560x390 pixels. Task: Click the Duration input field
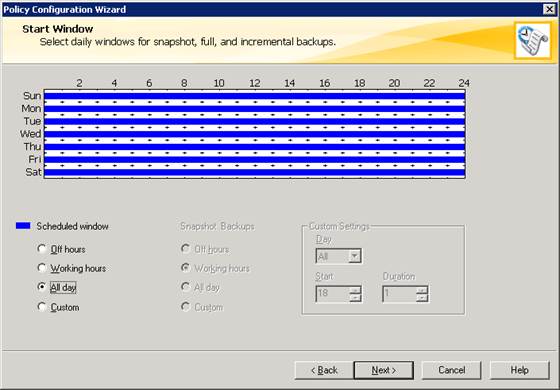399,294
